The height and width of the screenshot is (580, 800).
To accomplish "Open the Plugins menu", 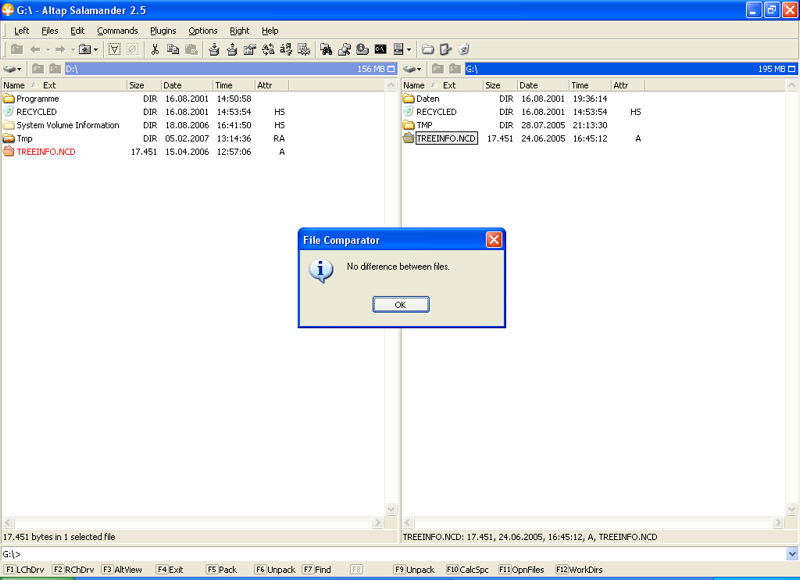I will click(x=163, y=31).
